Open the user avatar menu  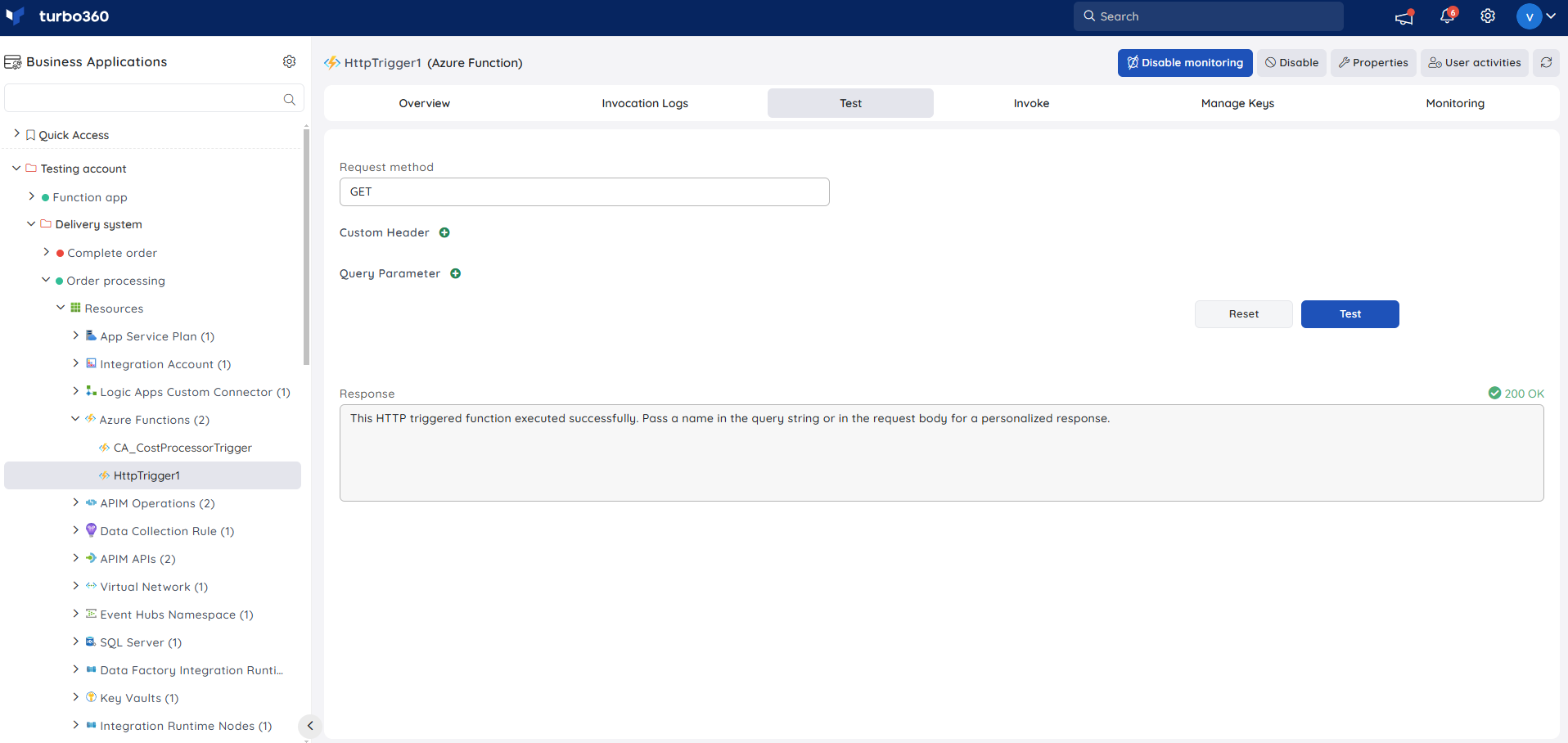(1529, 16)
